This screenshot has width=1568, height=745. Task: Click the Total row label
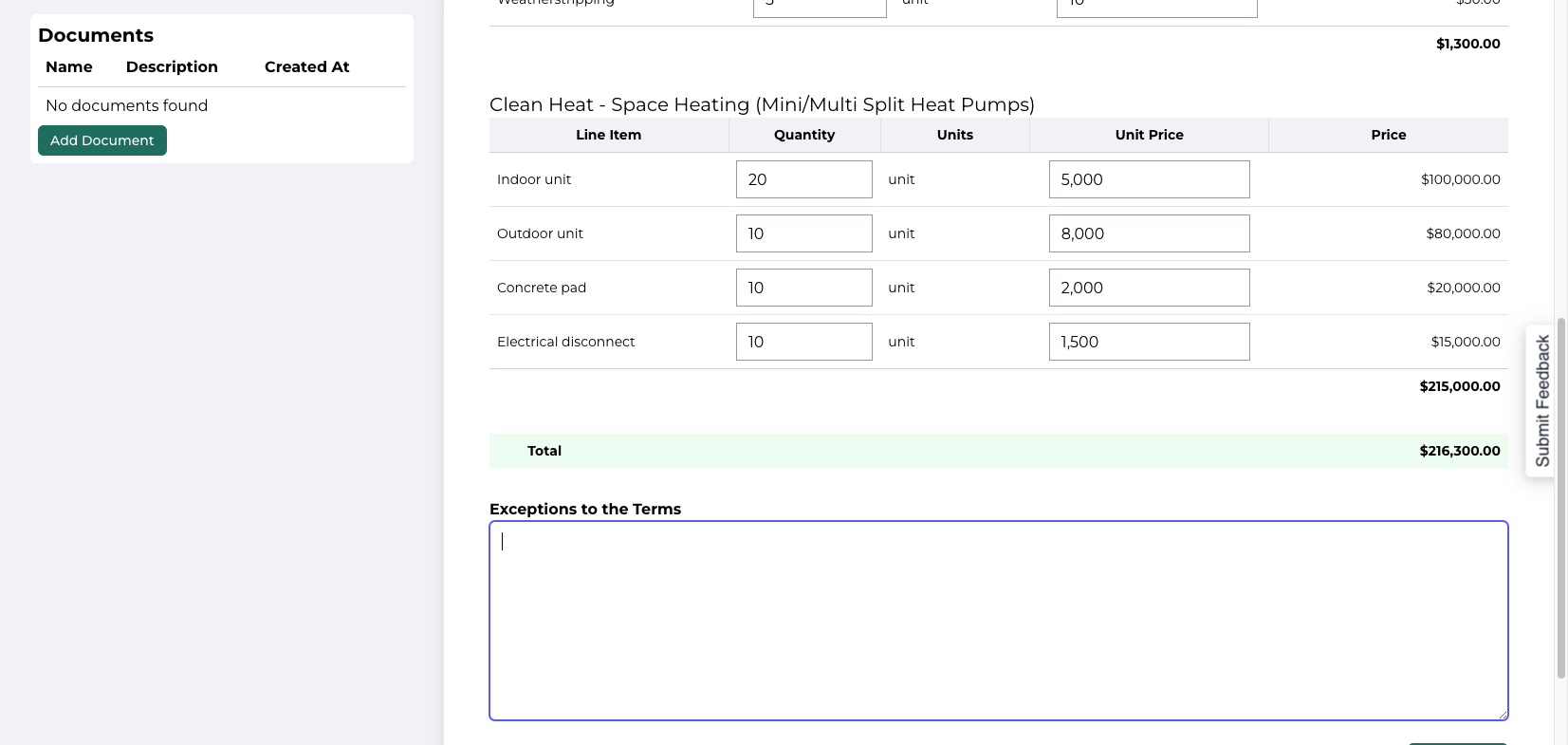(544, 451)
